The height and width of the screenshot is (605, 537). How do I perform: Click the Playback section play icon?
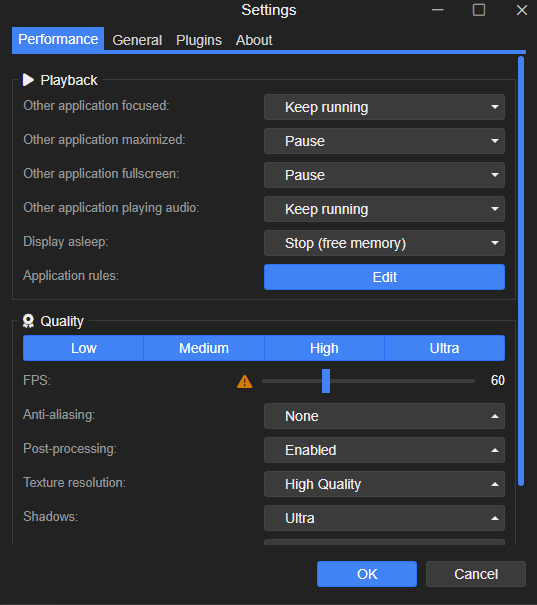pyautogui.click(x=28, y=80)
